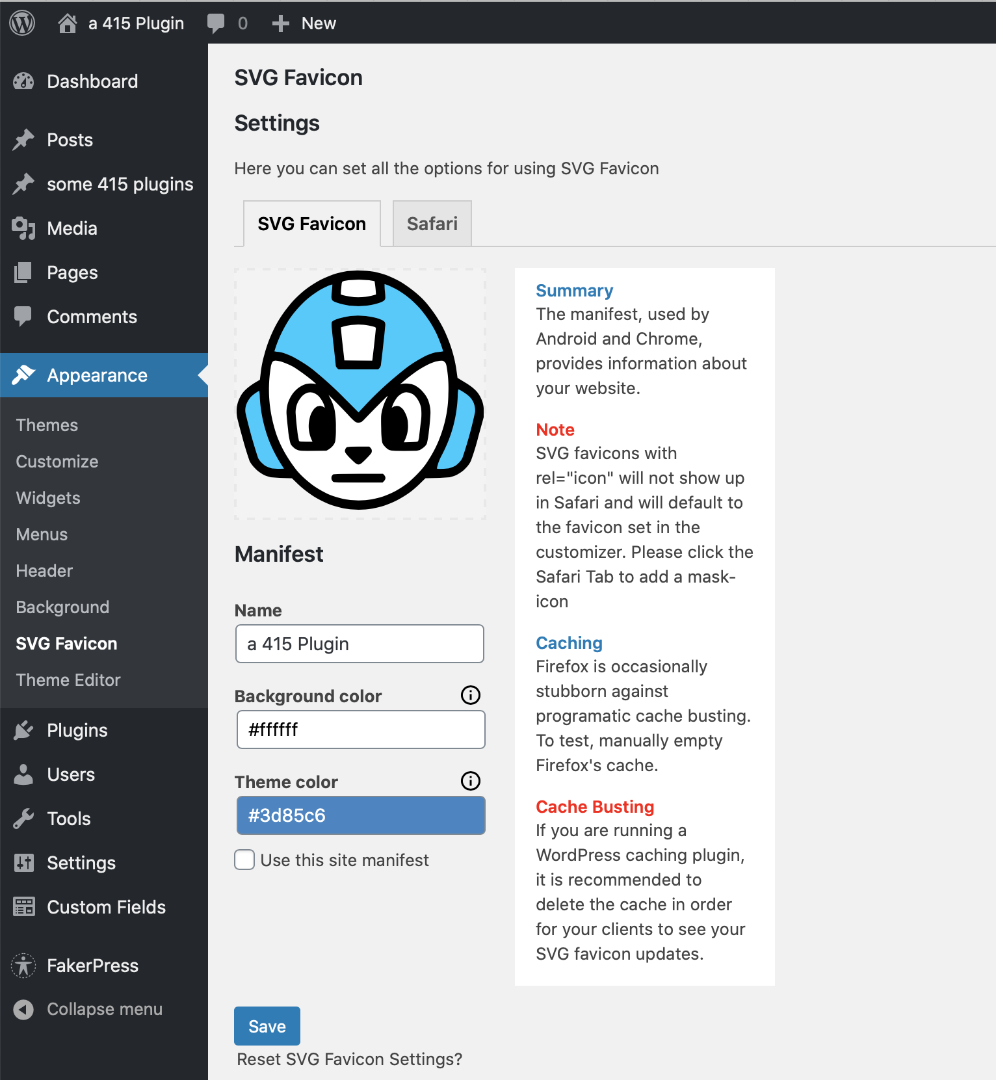The image size is (996, 1080).
Task: Open the comments bubble icon in admin bar
Action: click(216, 23)
